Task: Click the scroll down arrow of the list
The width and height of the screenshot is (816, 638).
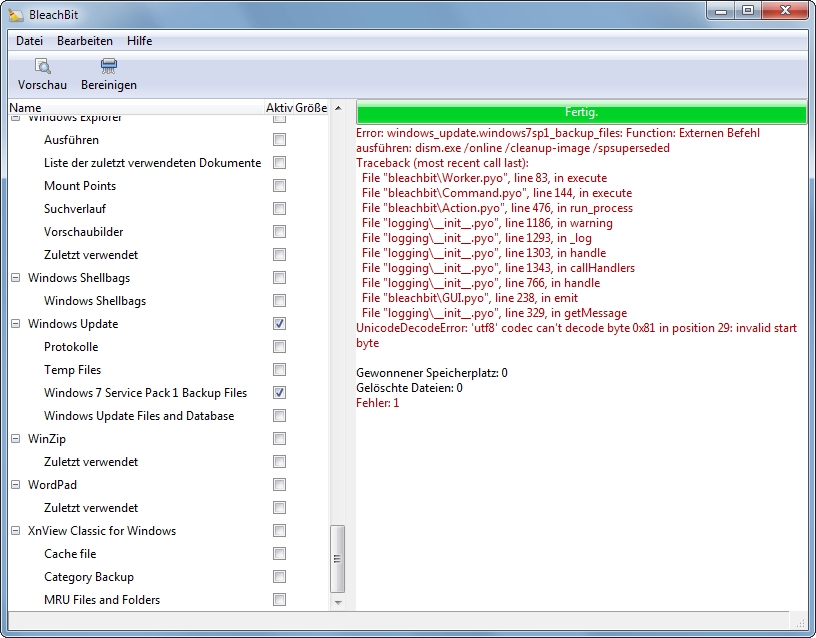Action: (x=338, y=602)
